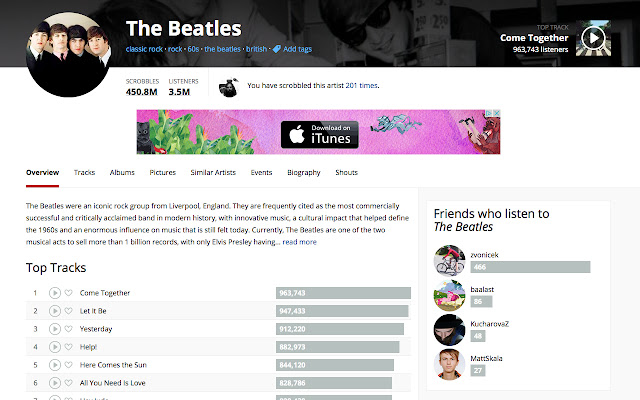Play the track Let It Be

(55, 311)
